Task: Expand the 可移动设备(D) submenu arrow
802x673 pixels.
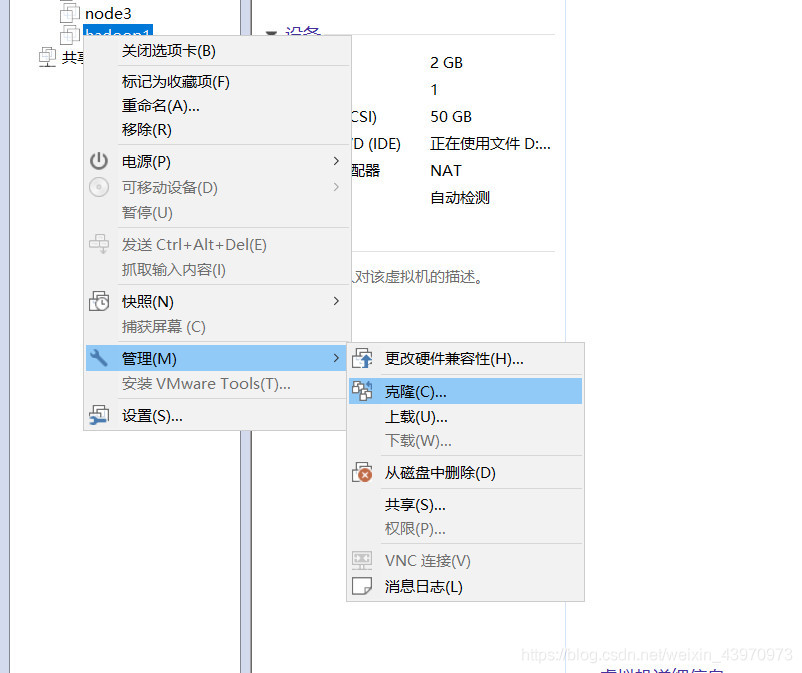Action: tap(336, 187)
